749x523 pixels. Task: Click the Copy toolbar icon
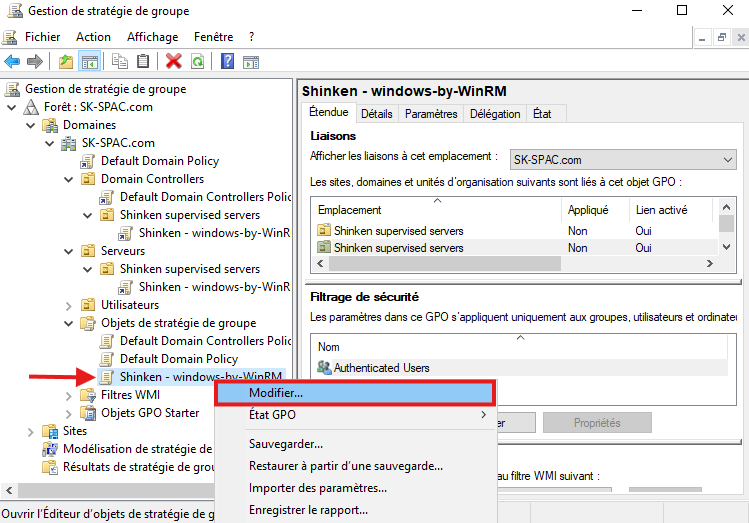coord(120,61)
